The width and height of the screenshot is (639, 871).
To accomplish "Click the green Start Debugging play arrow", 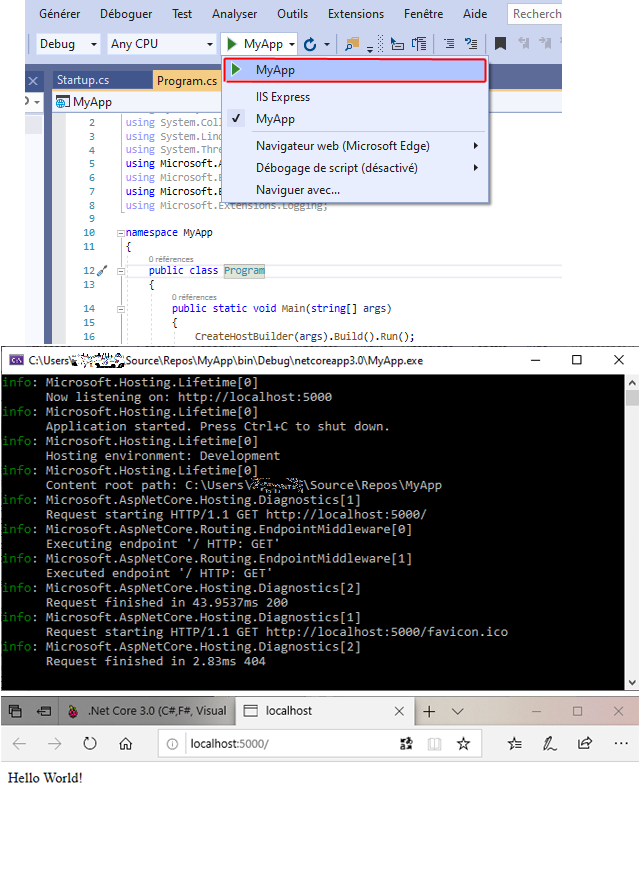I will tap(232, 44).
